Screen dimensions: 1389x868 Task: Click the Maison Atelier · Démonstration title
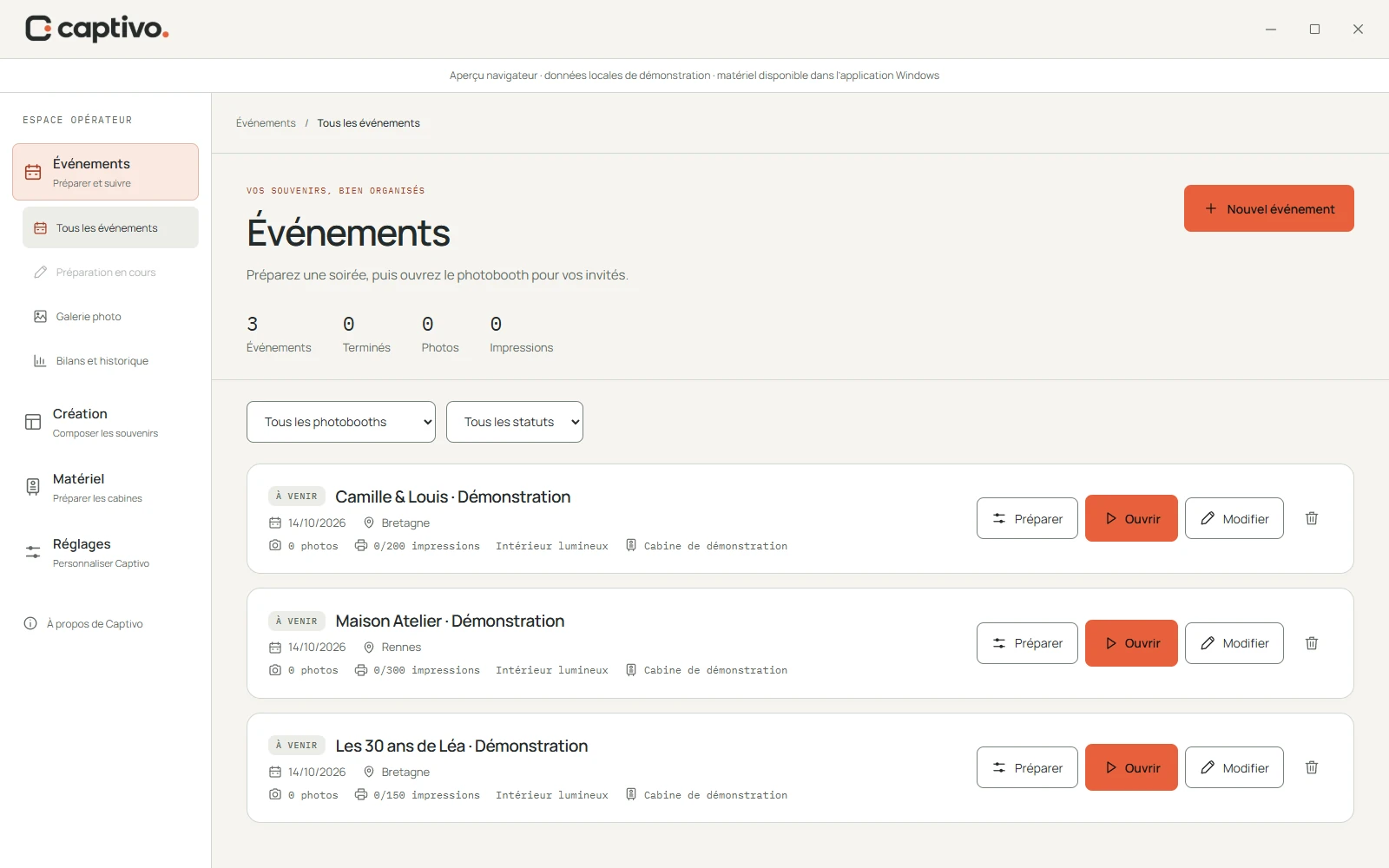pos(450,621)
